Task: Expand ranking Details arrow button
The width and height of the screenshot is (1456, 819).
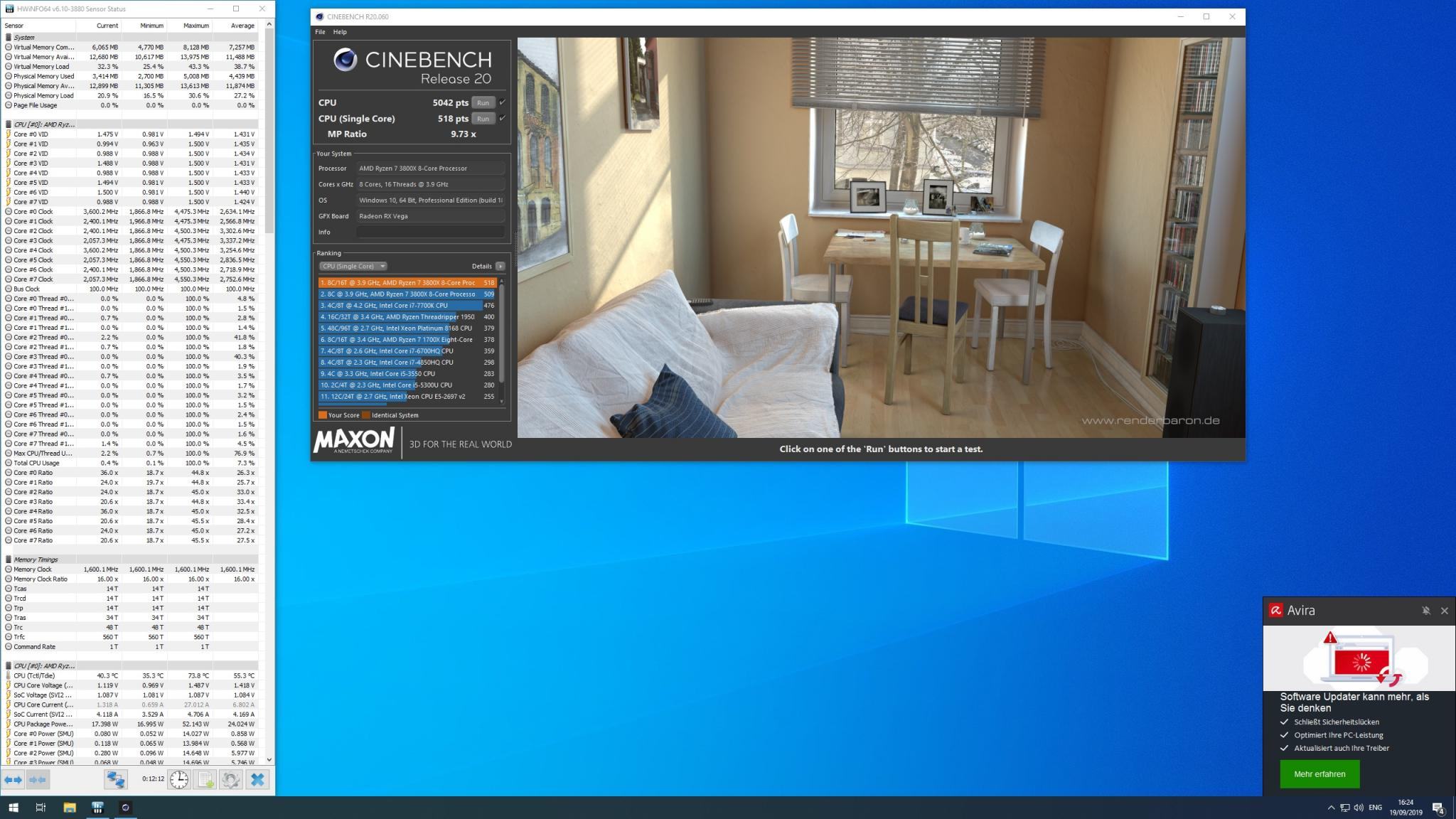Action: (500, 266)
